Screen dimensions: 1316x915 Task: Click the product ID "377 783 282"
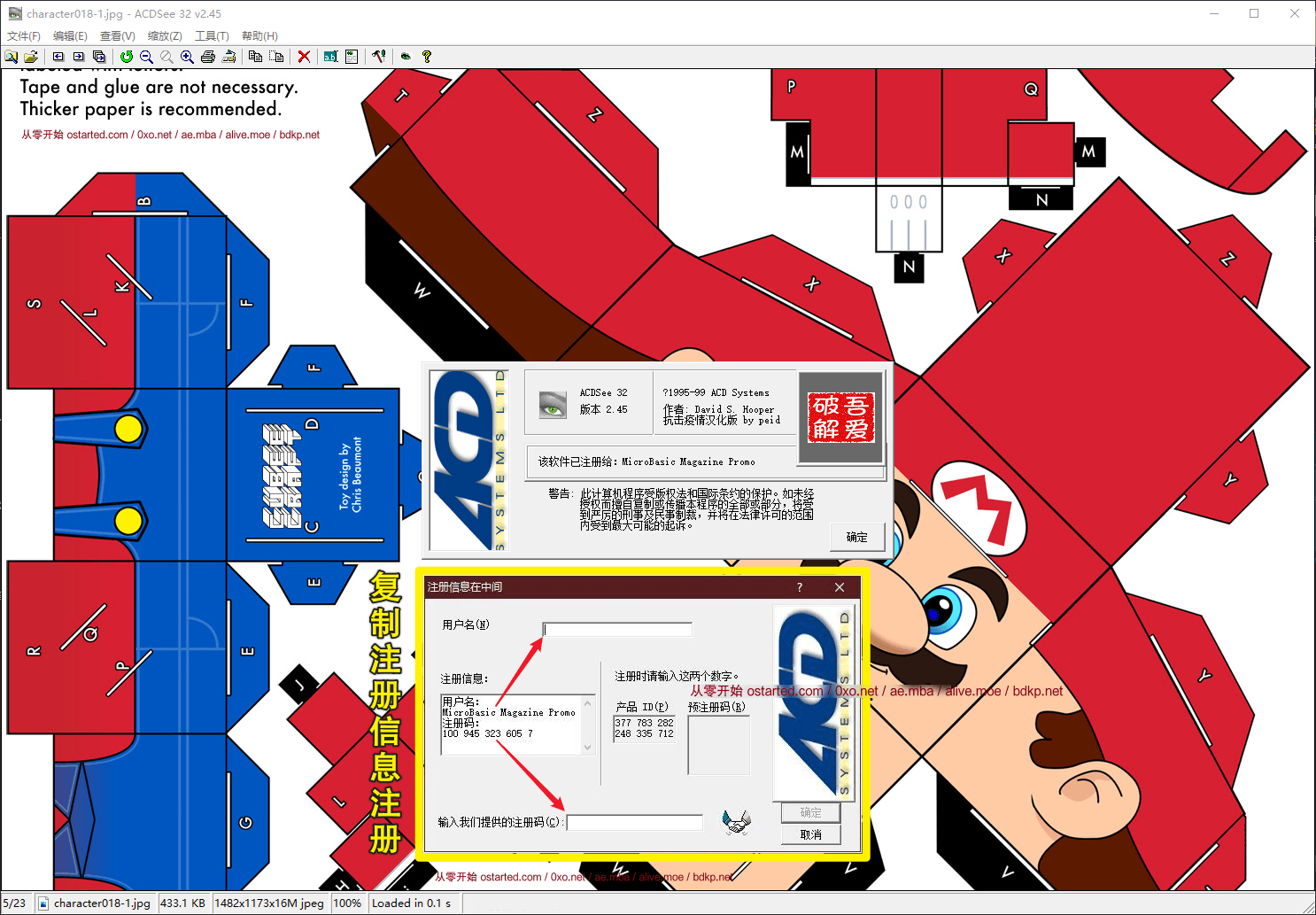coord(645,723)
